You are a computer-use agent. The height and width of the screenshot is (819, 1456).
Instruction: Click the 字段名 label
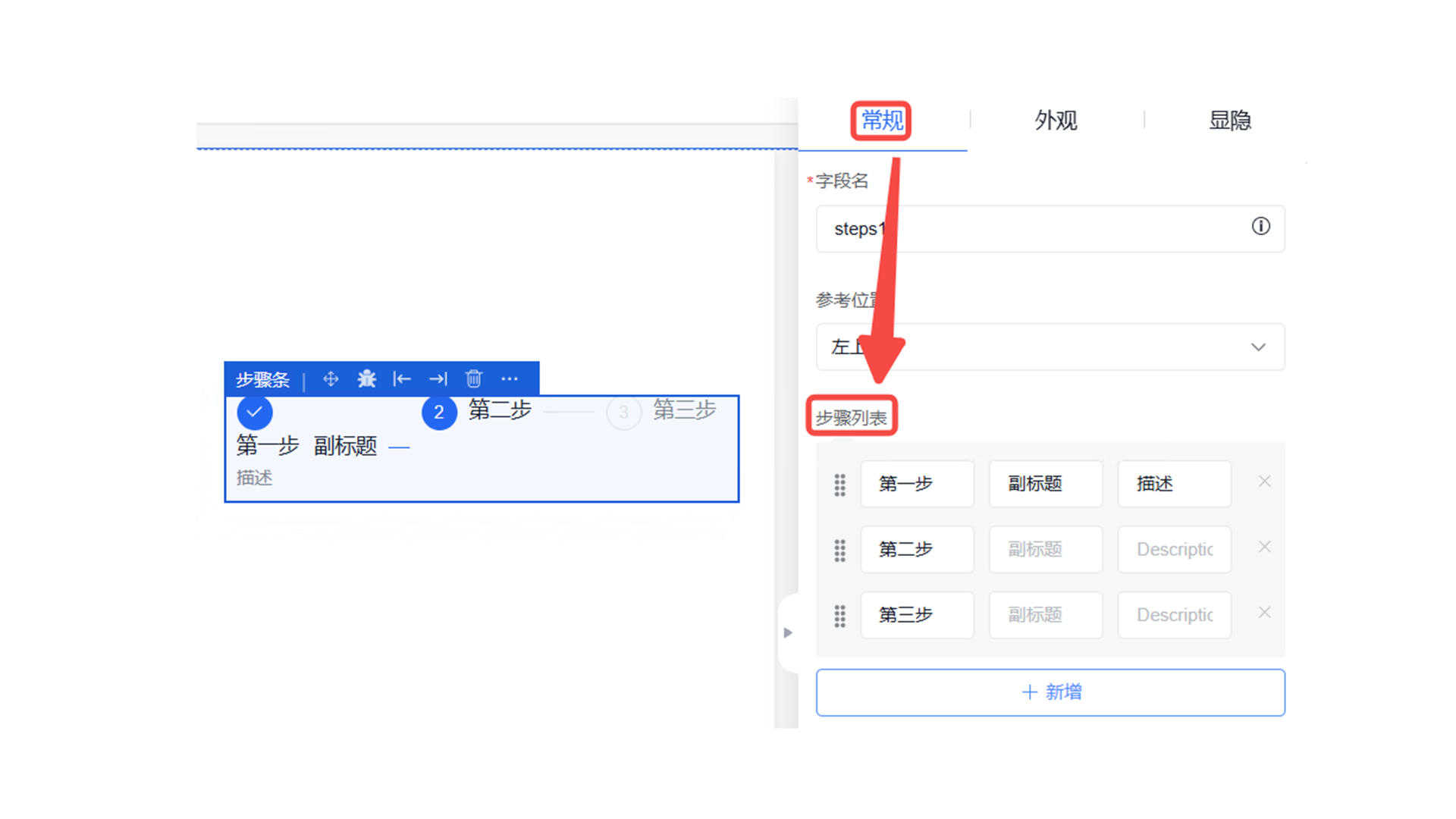pos(842,180)
